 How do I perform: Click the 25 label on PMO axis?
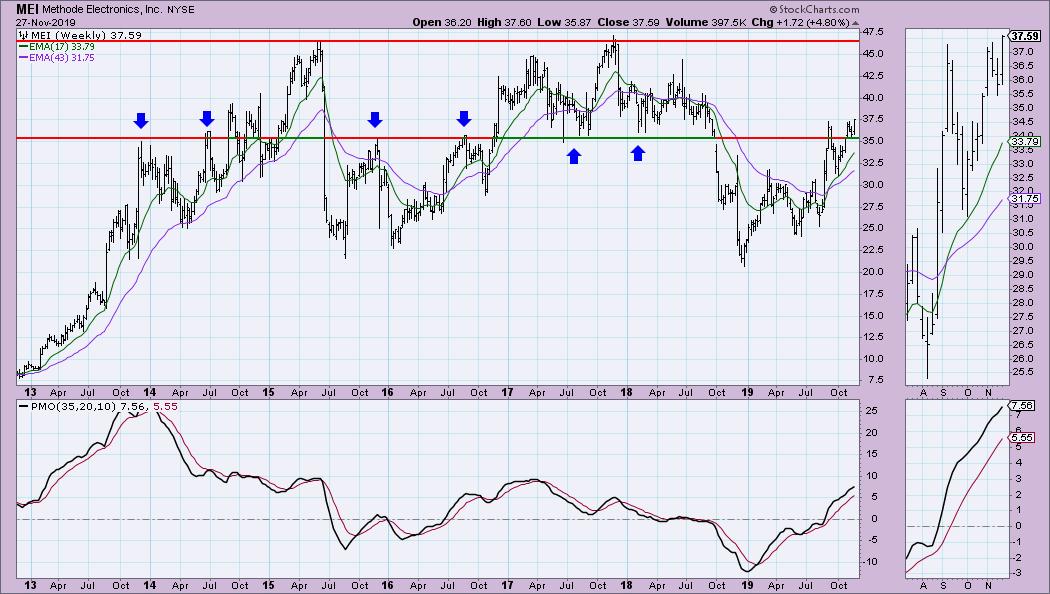(871, 411)
